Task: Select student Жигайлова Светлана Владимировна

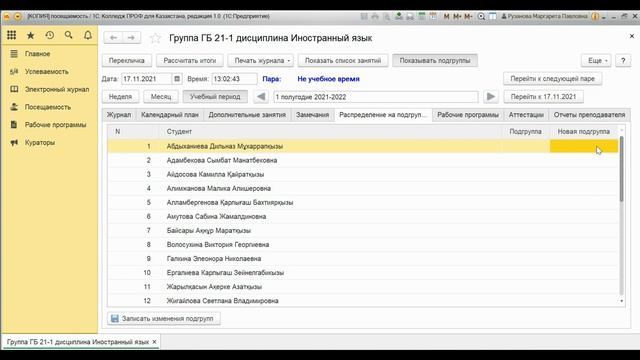Action: (x=222, y=301)
